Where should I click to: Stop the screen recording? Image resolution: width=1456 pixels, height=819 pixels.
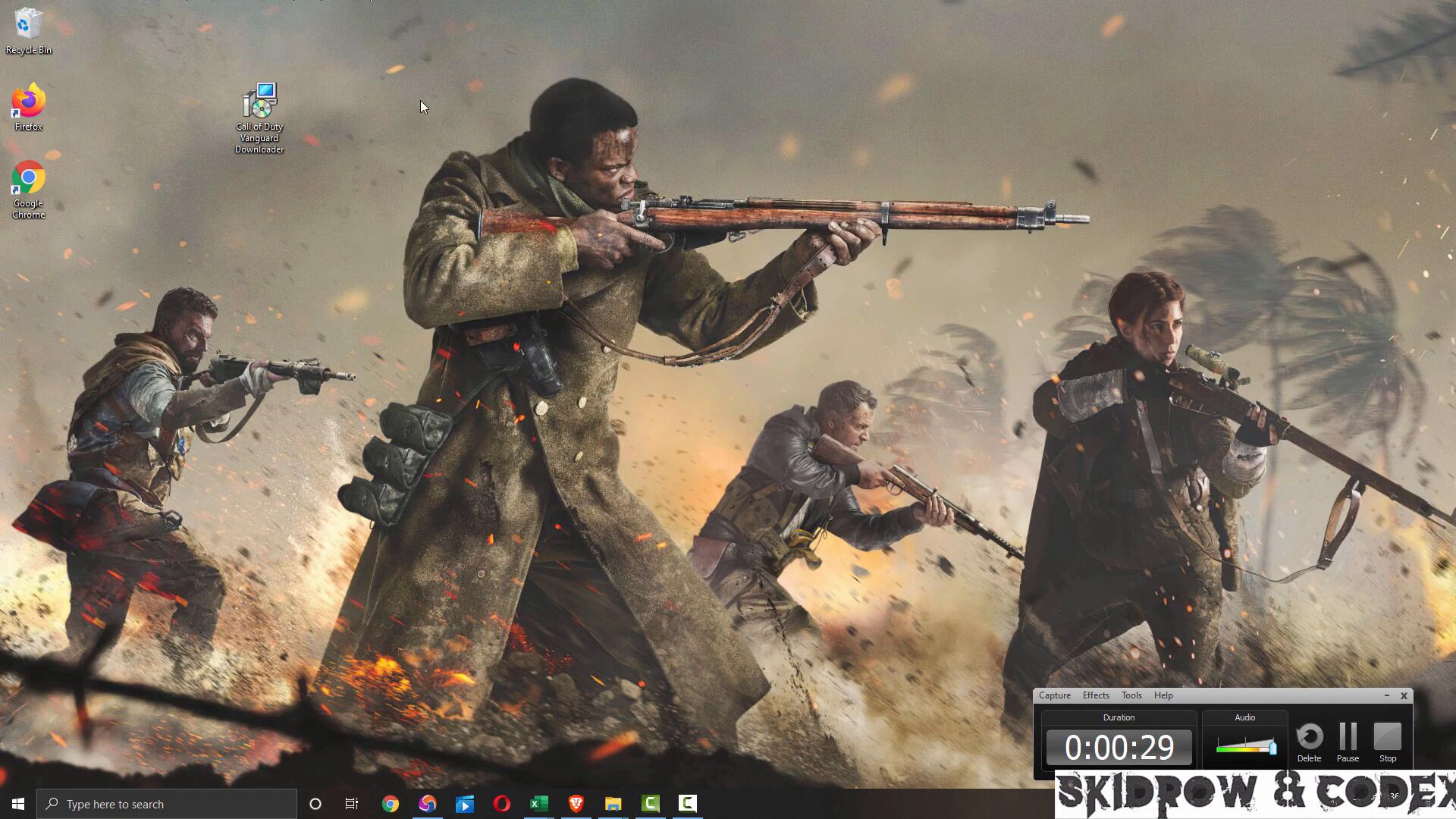point(1387,738)
